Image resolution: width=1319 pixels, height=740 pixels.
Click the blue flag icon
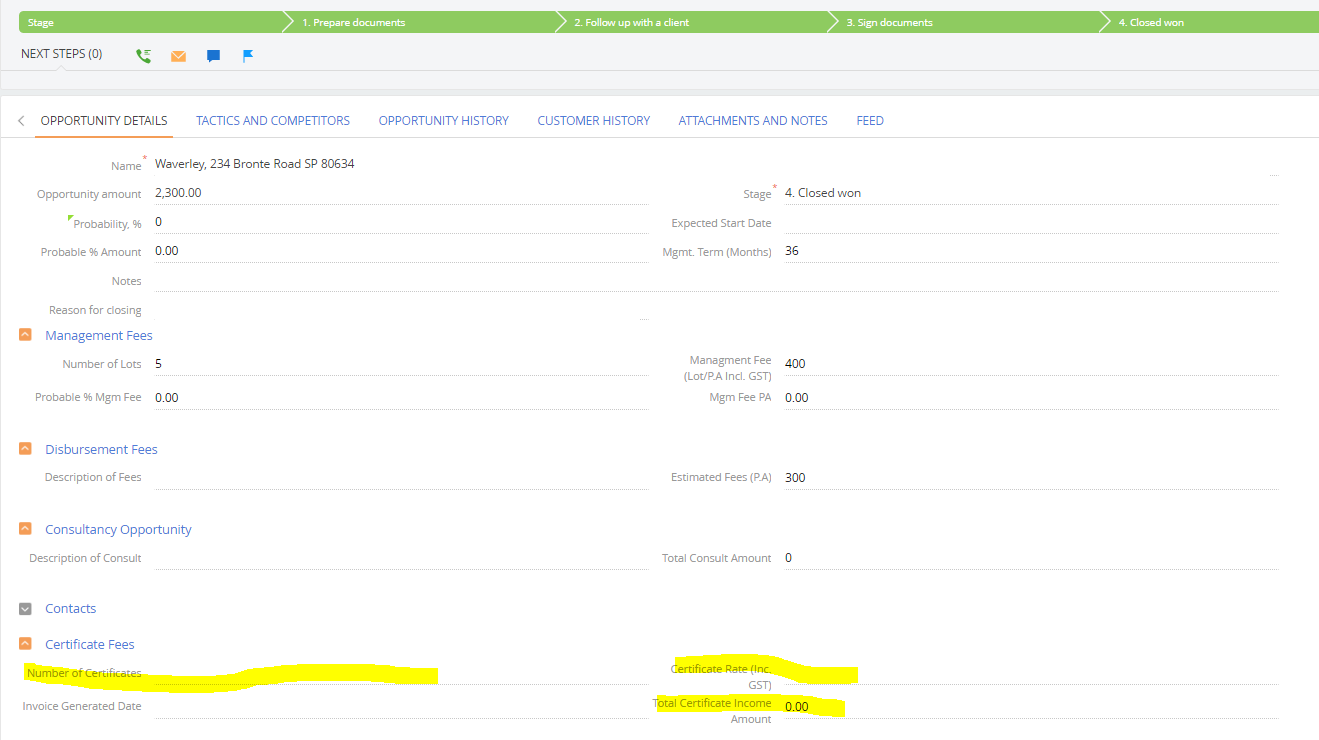pos(248,56)
